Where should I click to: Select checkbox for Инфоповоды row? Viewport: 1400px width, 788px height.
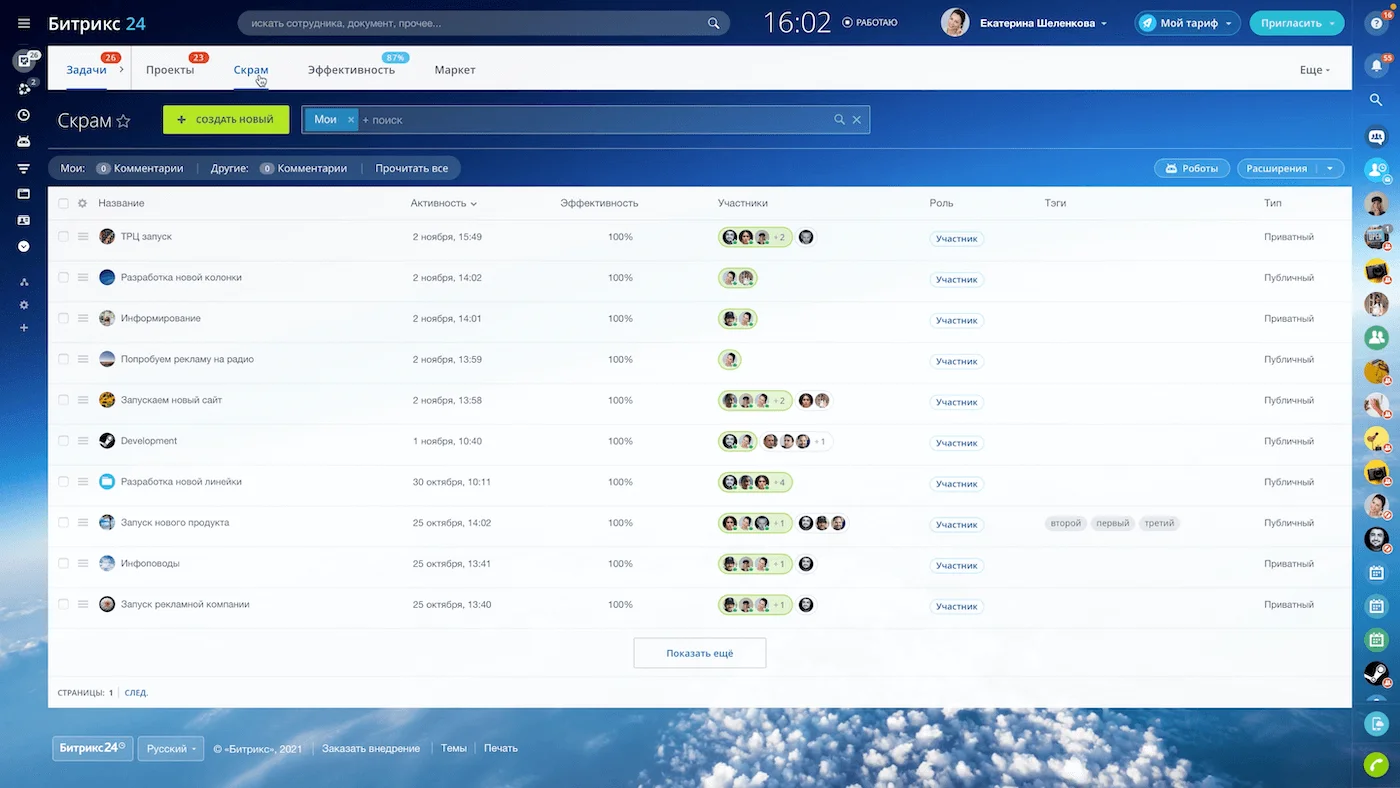[x=63, y=564]
